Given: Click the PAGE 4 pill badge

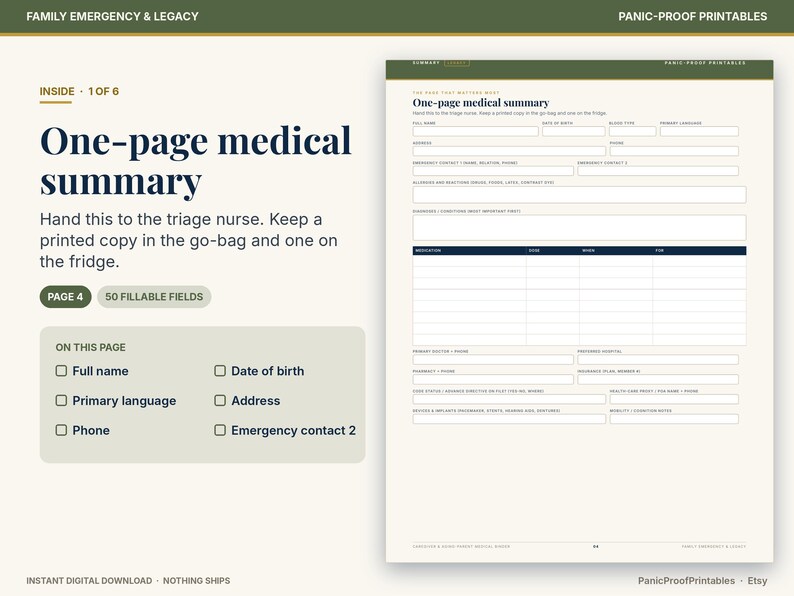Looking at the screenshot, I should click(65, 297).
